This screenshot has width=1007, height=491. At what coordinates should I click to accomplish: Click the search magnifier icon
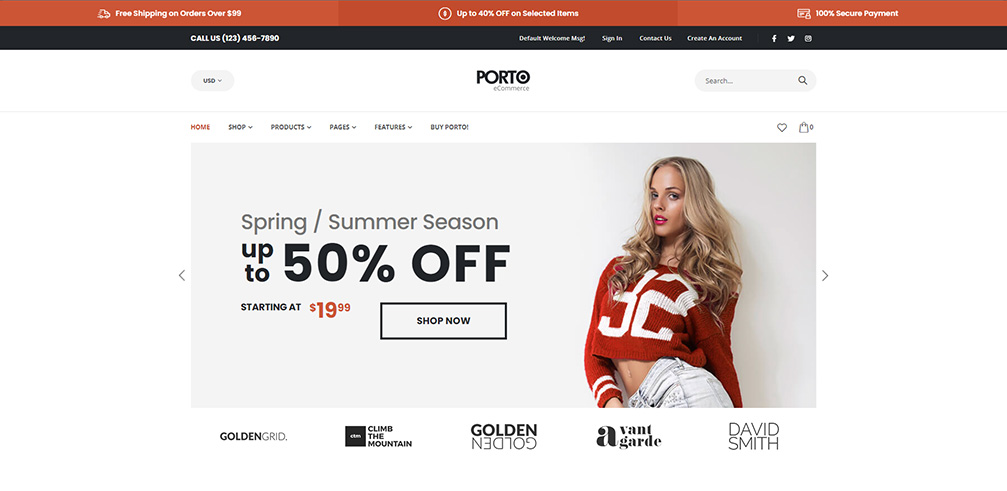[802, 81]
